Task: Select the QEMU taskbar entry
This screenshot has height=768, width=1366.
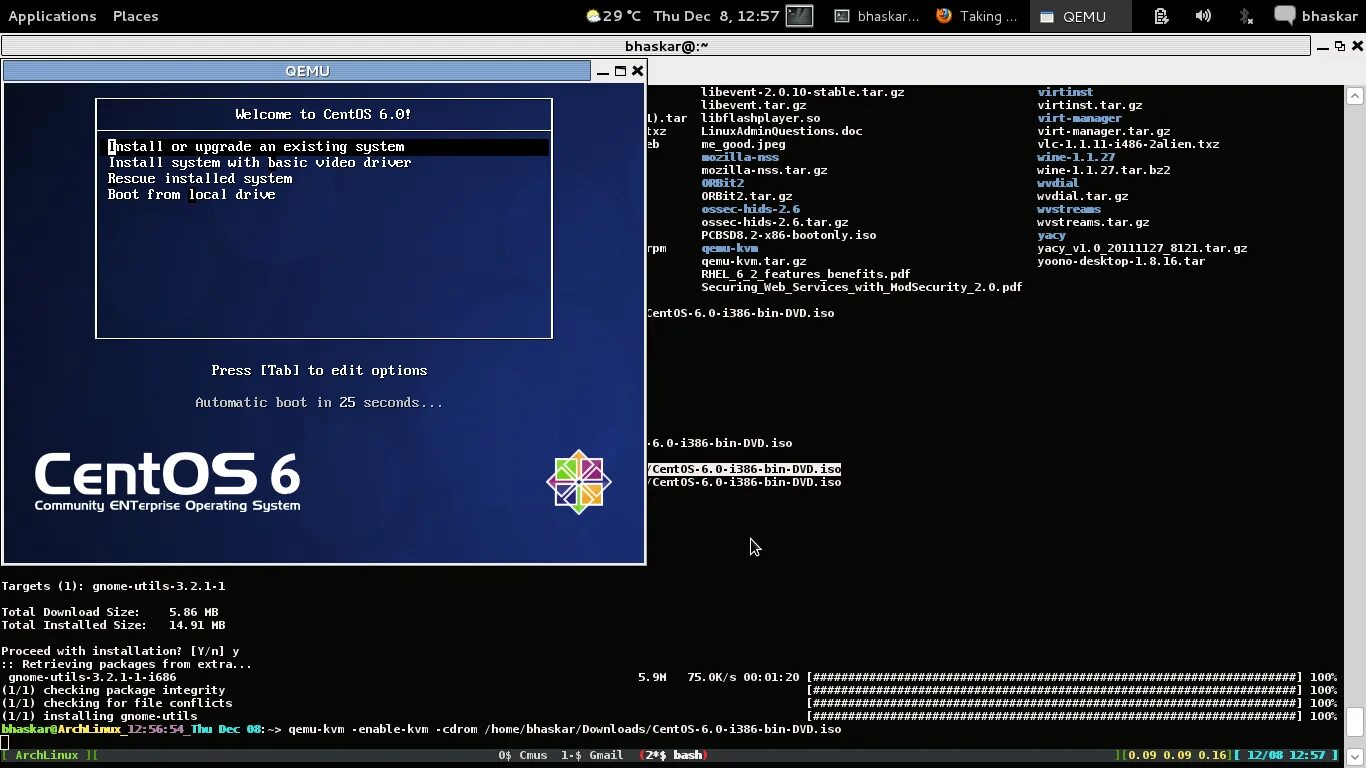Action: [x=1082, y=16]
